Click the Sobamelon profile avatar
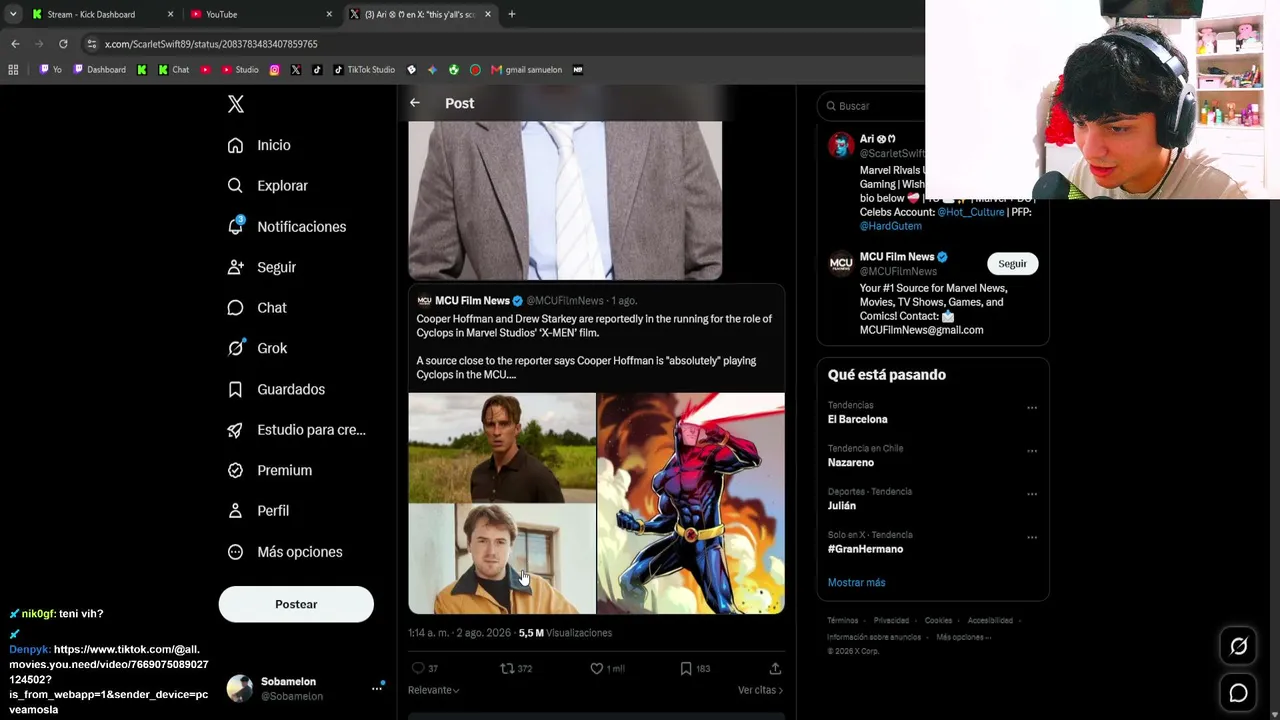Viewport: 1280px width, 720px height. click(240, 688)
